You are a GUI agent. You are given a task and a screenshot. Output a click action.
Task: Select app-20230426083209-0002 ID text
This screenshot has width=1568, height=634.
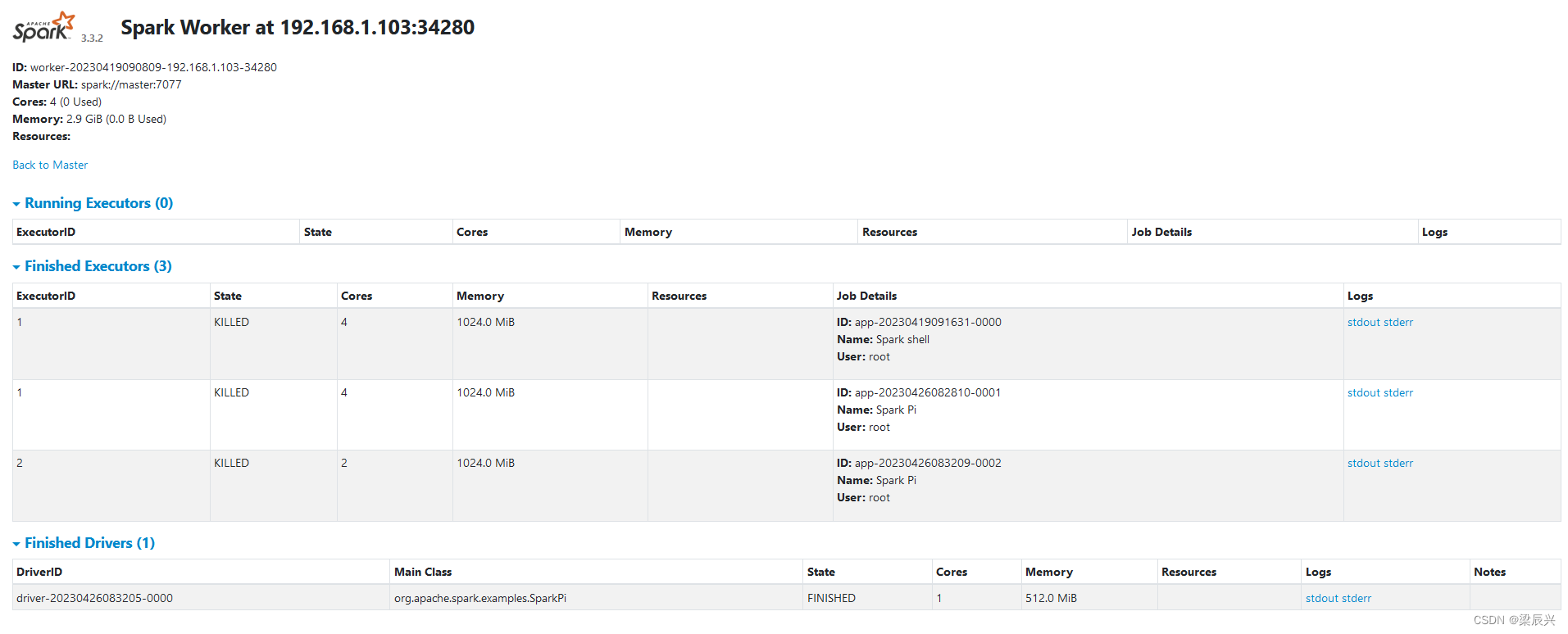point(928,463)
